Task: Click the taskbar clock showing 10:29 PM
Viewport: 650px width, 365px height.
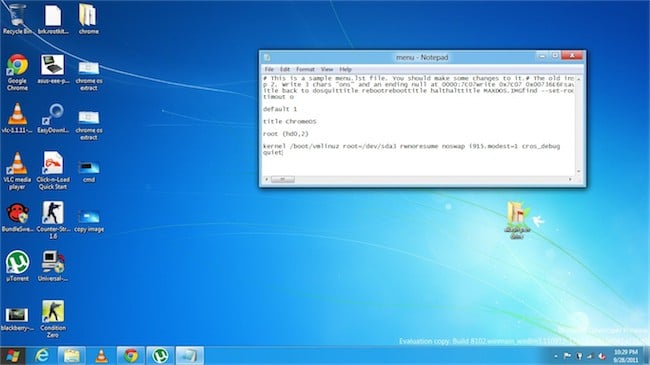Action: coord(626,356)
